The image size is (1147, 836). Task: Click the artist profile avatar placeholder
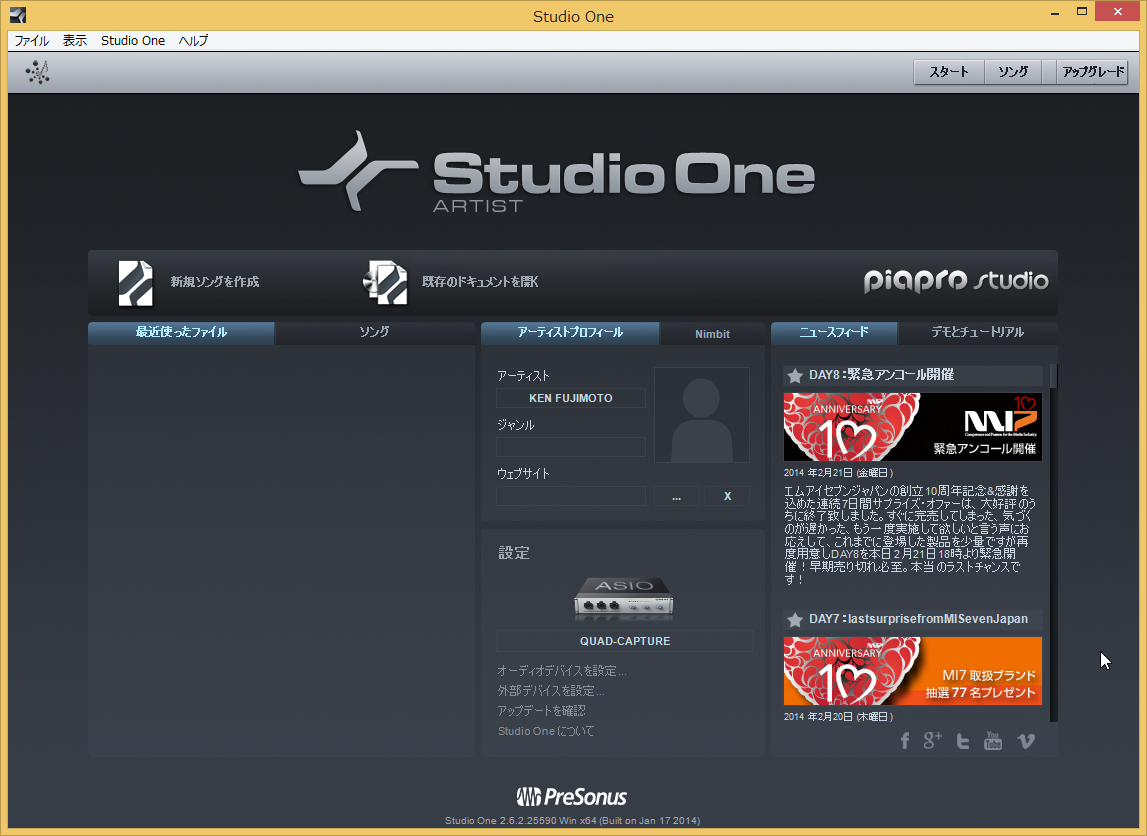click(702, 415)
